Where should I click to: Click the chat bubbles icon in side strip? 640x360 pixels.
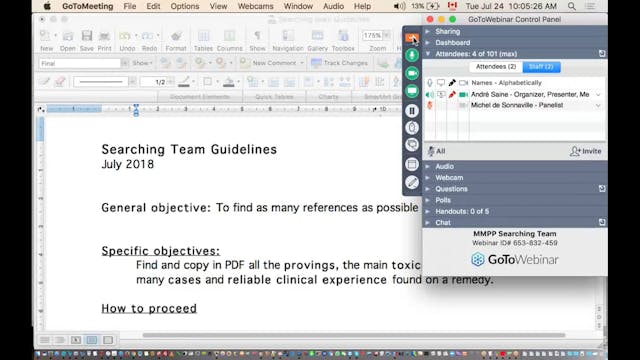click(x=412, y=145)
